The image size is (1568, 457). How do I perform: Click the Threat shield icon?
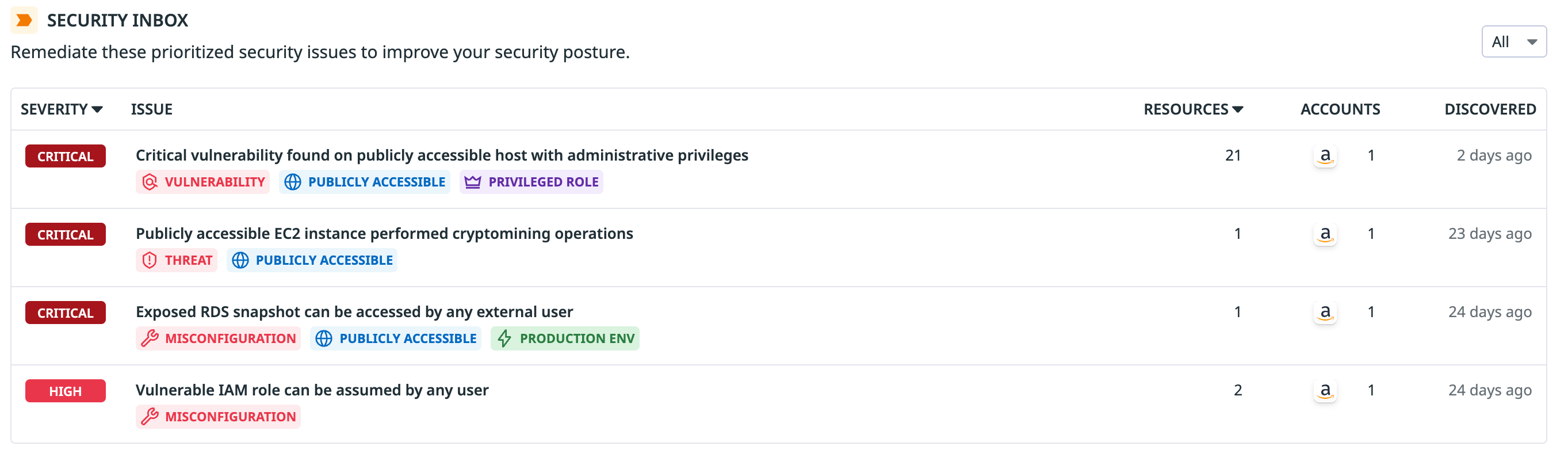click(x=150, y=261)
